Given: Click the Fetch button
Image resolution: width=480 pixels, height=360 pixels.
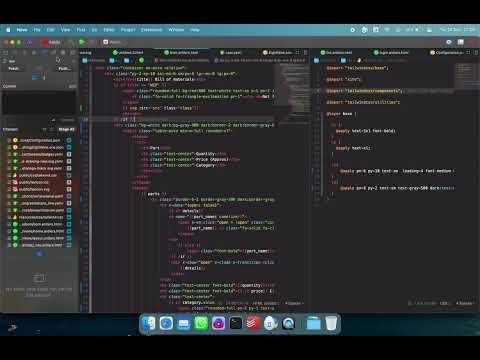Looking at the screenshot, I should (14, 68).
